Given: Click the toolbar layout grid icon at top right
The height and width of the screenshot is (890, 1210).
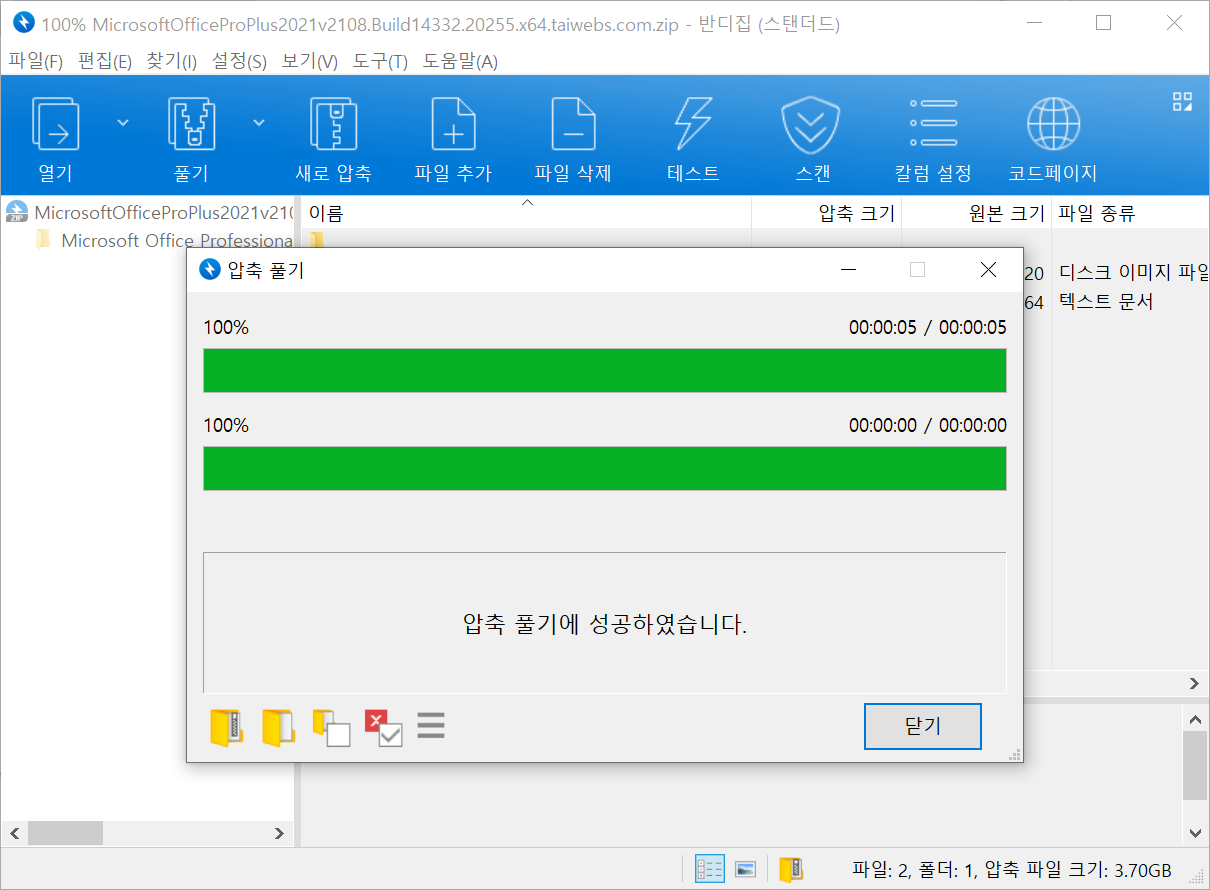Looking at the screenshot, I should point(1182,101).
